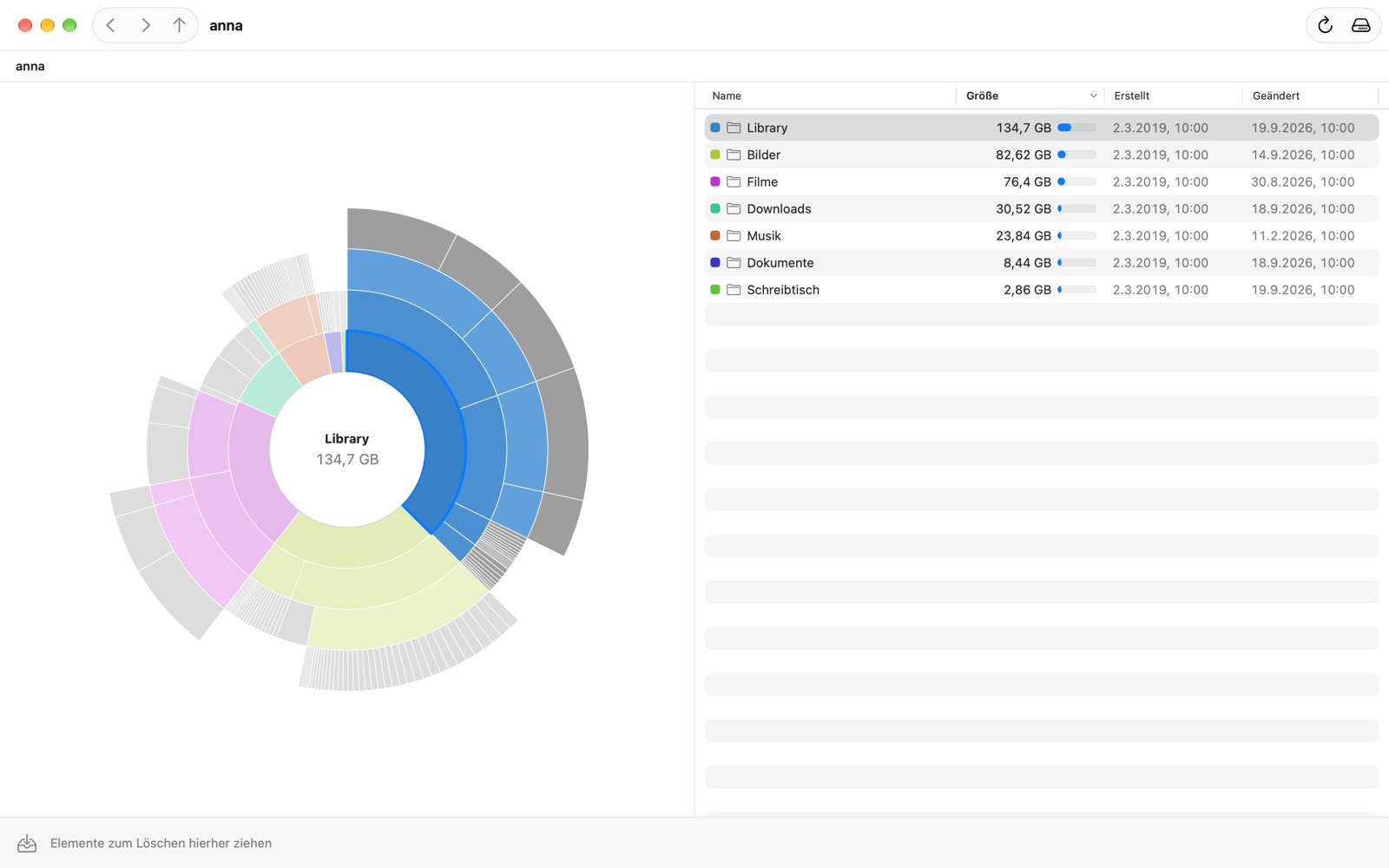Viewport: 1389px width, 868px height.
Task: Sort by the Erstellt column header
Action: click(1131, 95)
